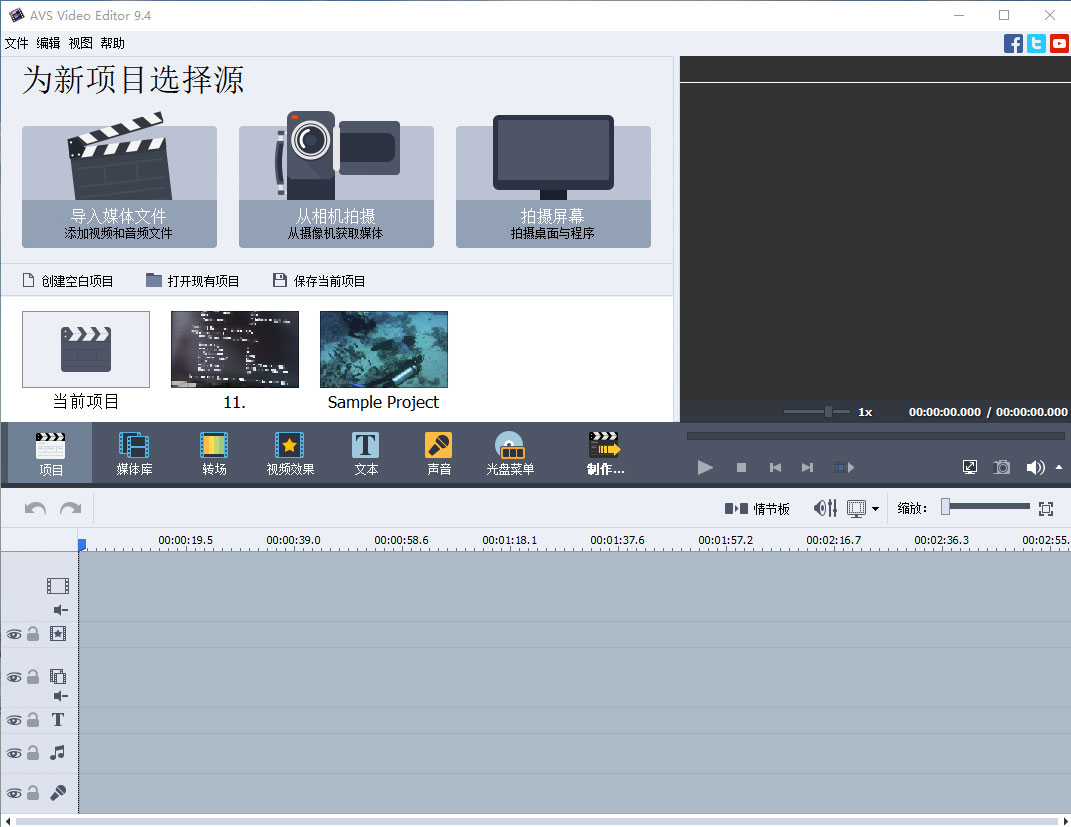Take a snapshot with the camera icon
Viewport: 1071px width, 827px height.
(1001, 467)
